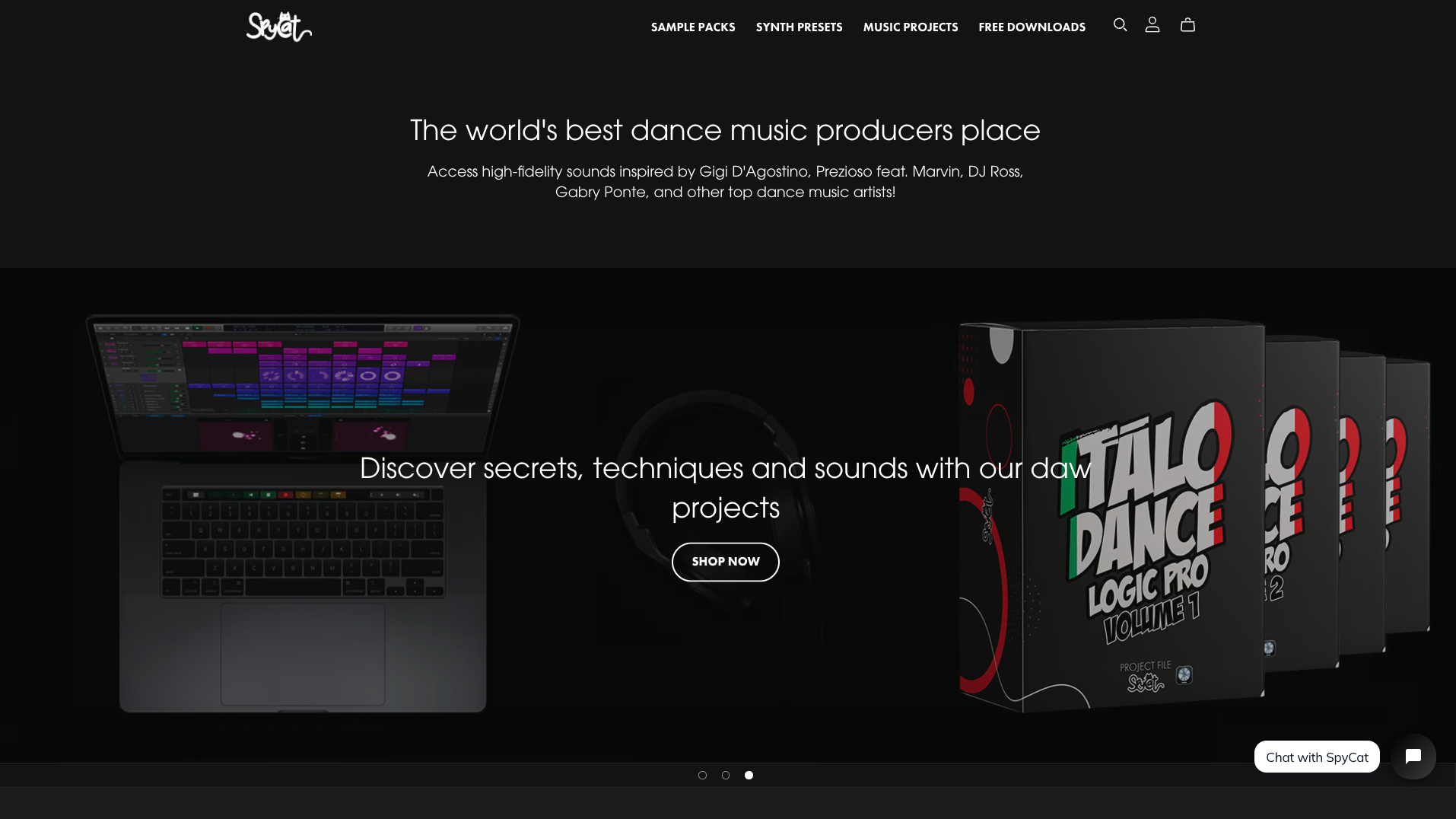1456x819 pixels.
Task: Select the first slideshow dot
Action: click(x=702, y=775)
